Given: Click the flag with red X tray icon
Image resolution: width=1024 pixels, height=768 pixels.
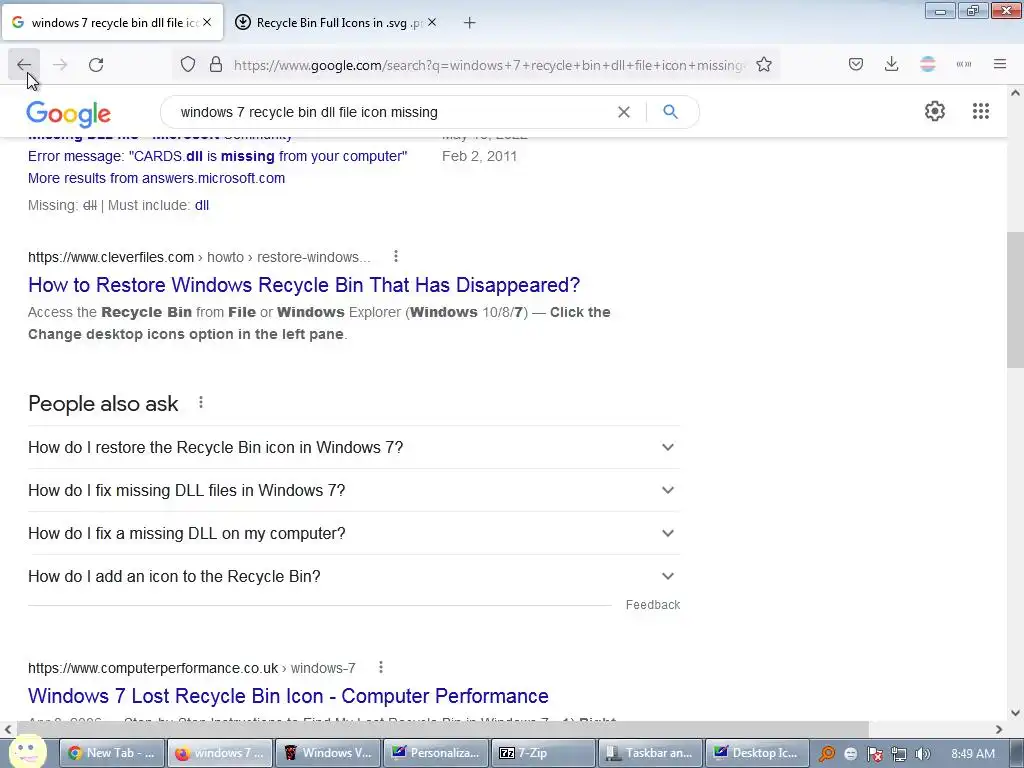Looking at the screenshot, I should 874,754.
